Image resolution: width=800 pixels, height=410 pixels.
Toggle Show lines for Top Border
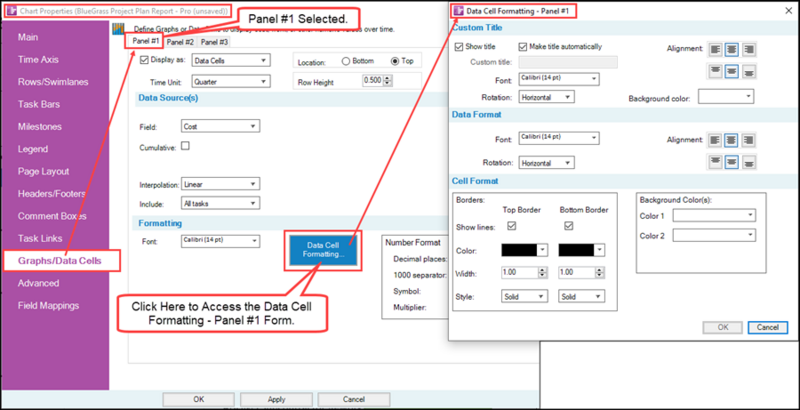(x=511, y=226)
